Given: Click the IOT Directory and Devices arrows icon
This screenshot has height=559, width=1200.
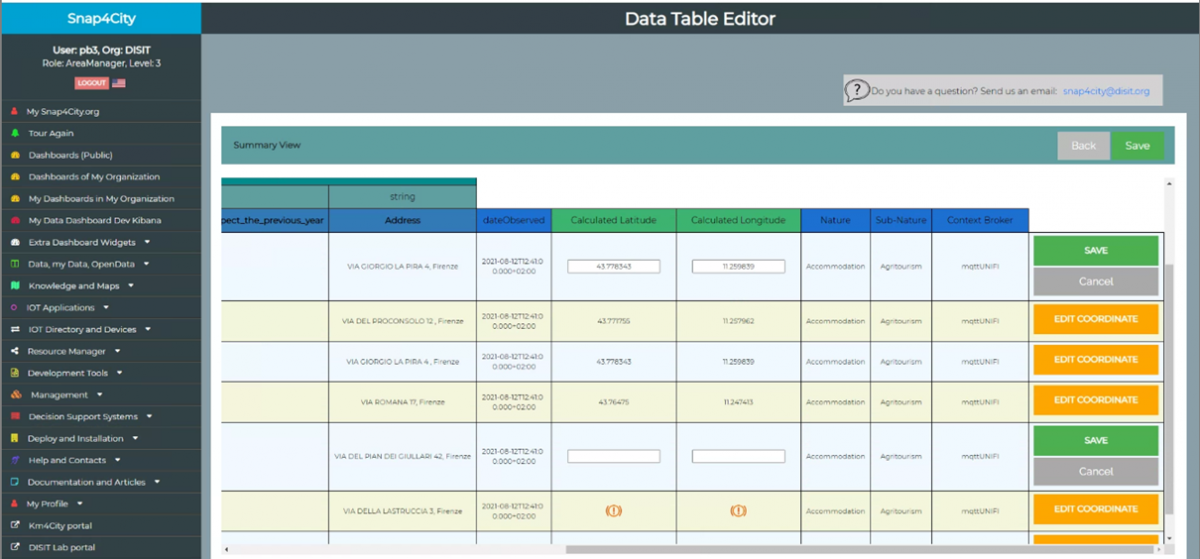Looking at the screenshot, I should coord(15,329).
